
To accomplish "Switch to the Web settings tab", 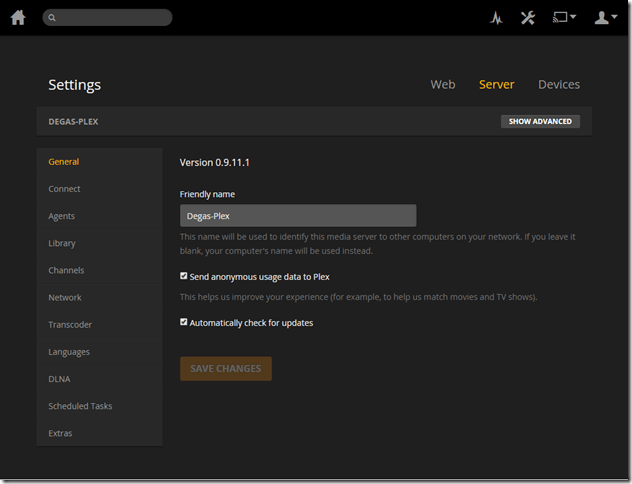I will point(443,85).
